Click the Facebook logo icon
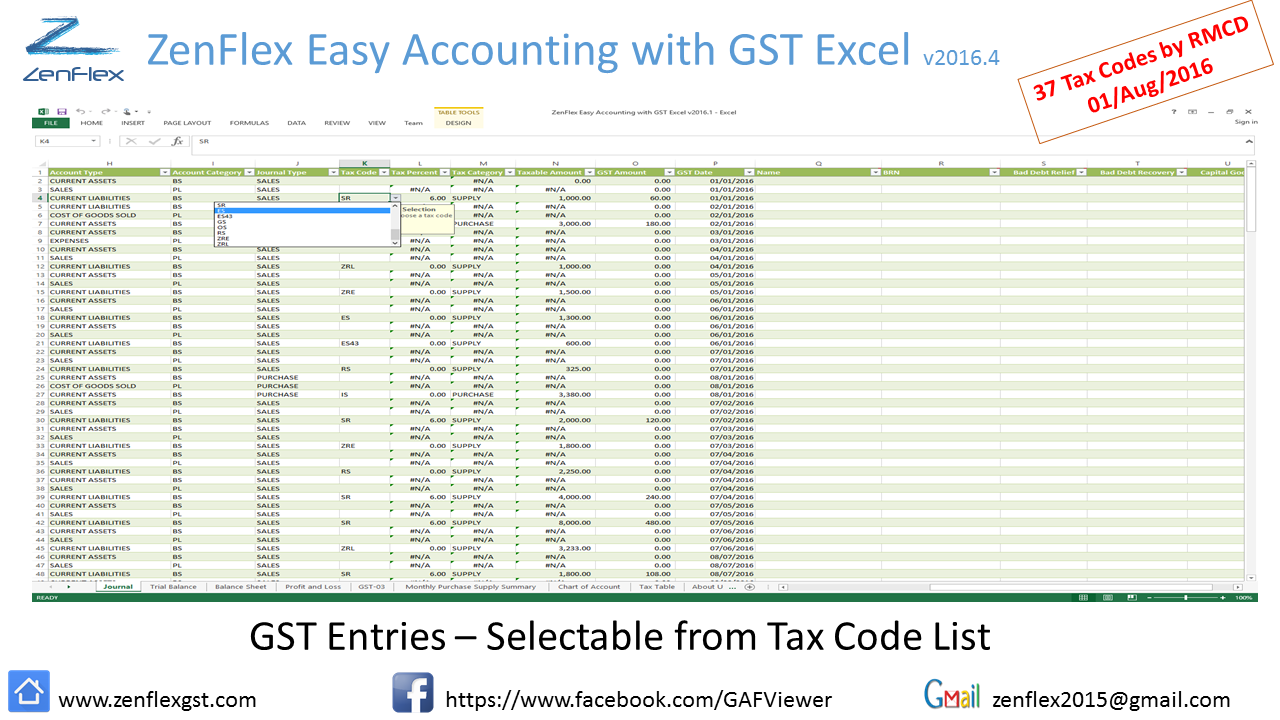This screenshot has width=1280, height=720. click(x=412, y=692)
